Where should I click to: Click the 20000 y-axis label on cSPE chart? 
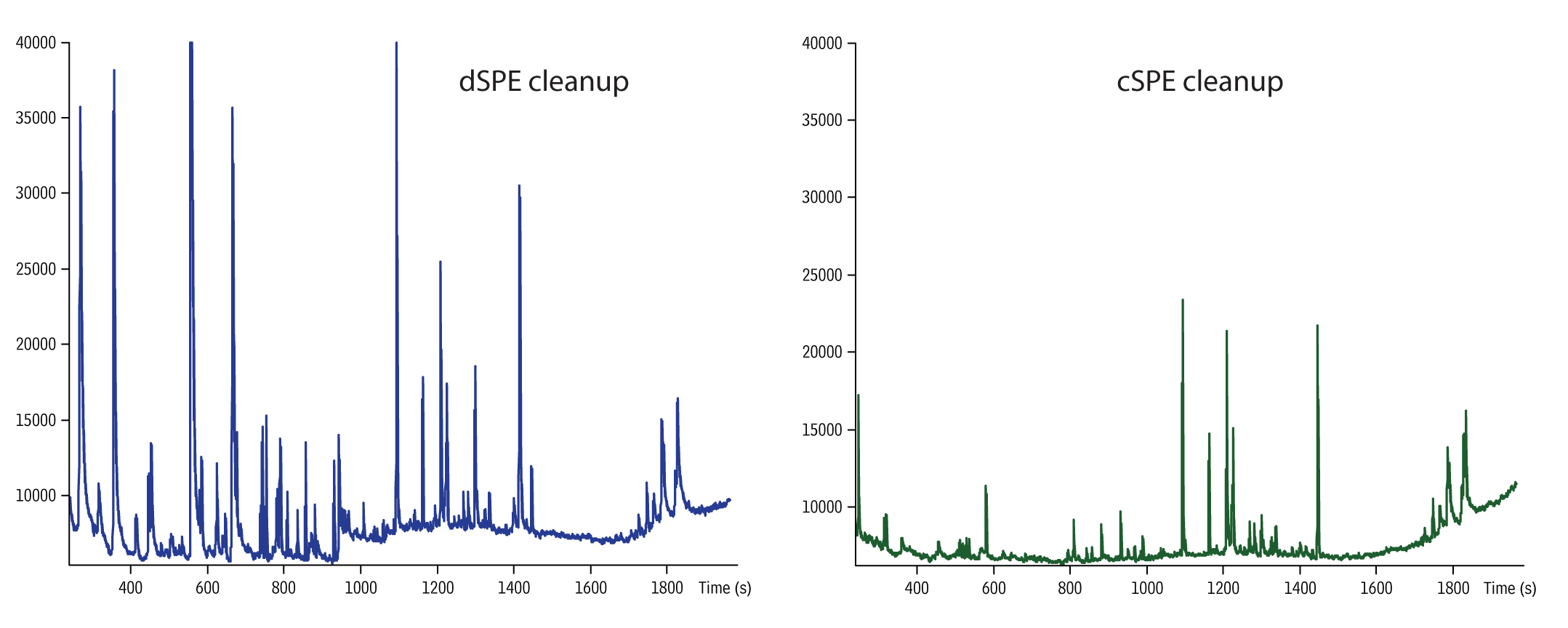pos(821,352)
